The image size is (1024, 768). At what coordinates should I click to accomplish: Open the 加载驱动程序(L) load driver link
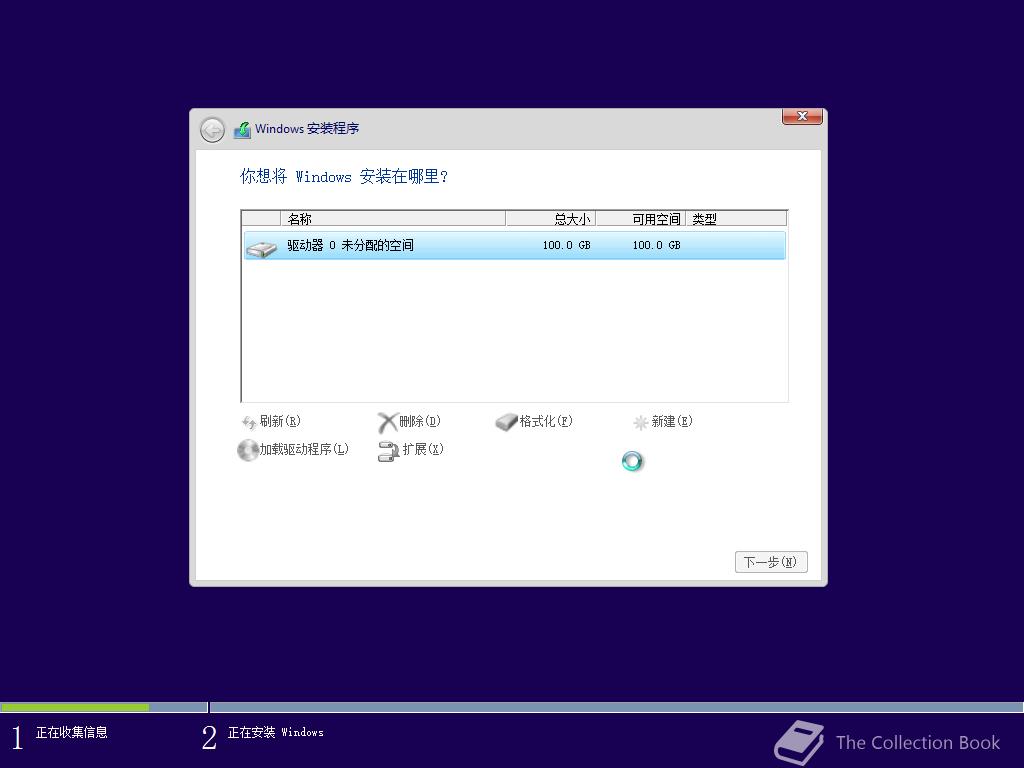point(304,449)
